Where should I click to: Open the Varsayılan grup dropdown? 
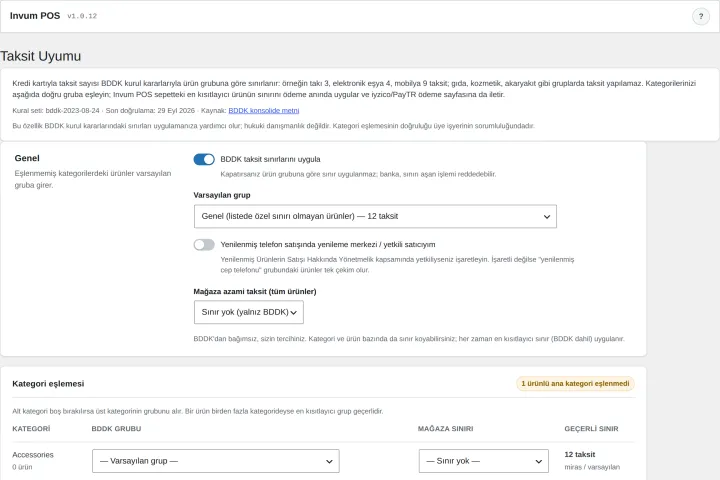[x=375, y=216]
